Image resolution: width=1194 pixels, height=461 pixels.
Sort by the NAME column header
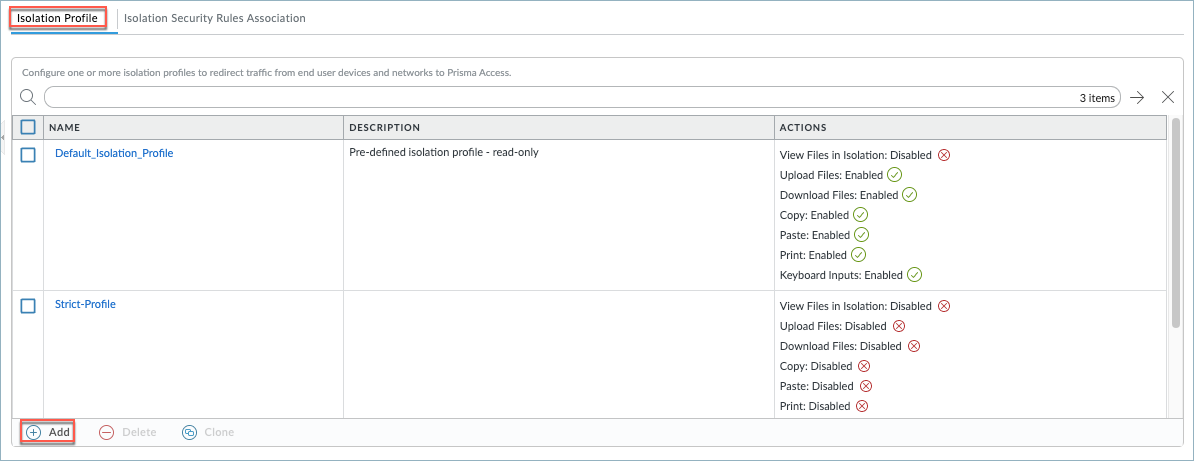point(65,128)
